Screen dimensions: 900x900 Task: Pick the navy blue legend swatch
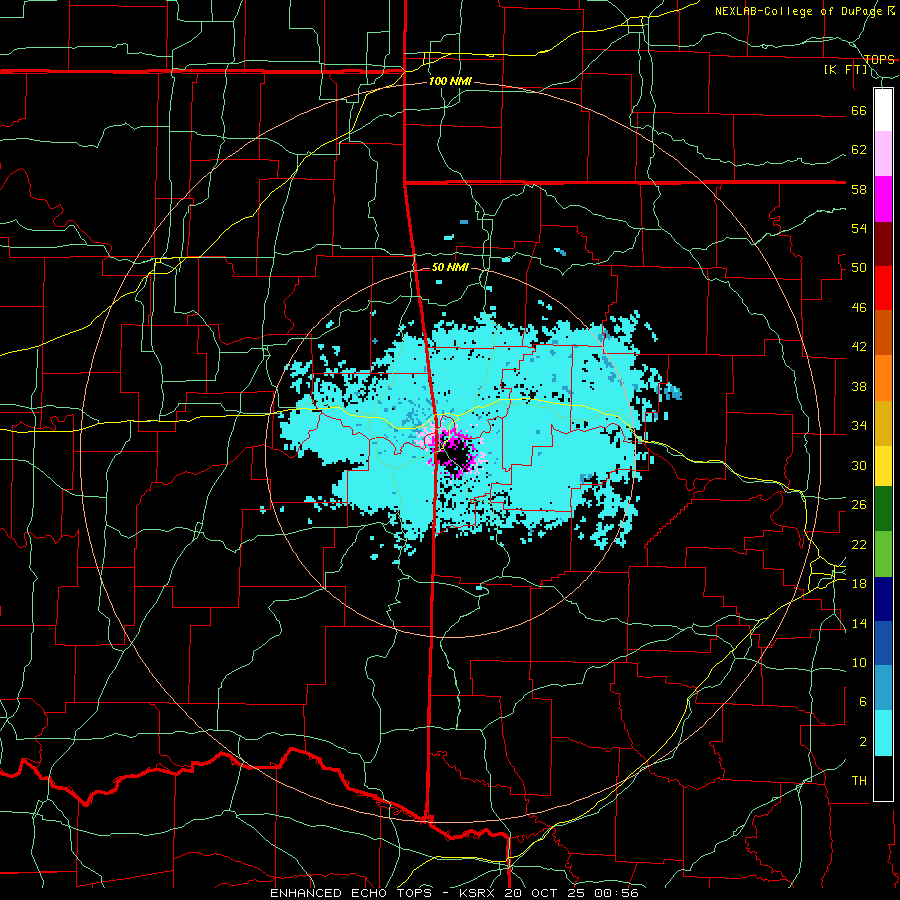[883, 599]
